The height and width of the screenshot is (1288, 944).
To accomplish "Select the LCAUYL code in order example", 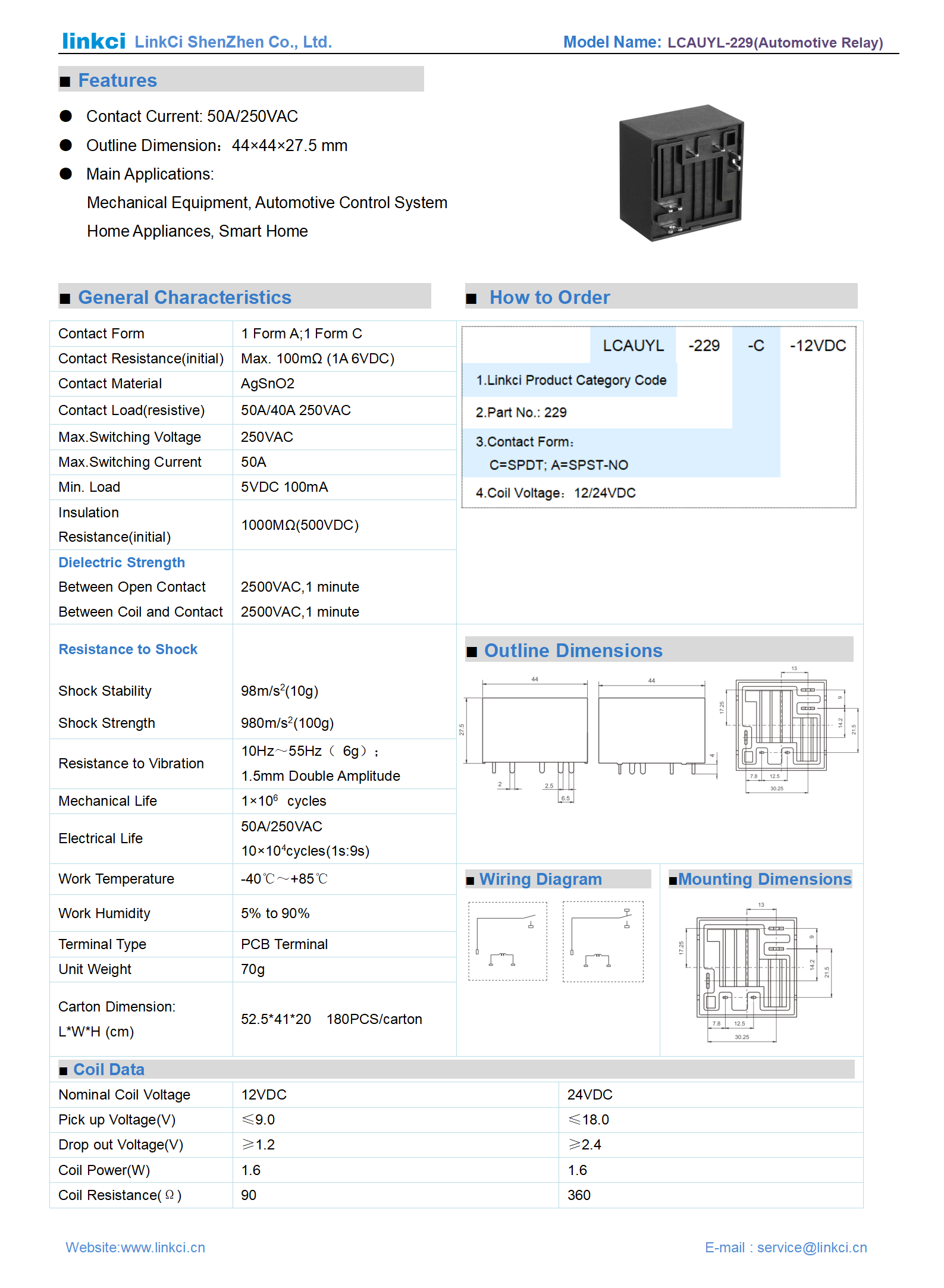I will tap(633, 345).
